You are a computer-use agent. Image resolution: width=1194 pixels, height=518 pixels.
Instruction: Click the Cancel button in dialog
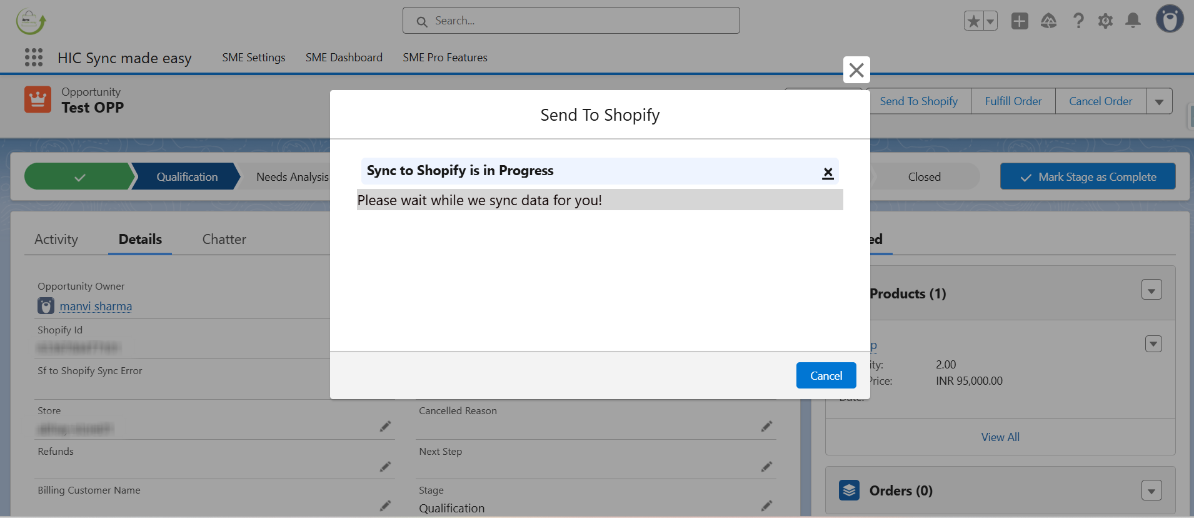826,375
